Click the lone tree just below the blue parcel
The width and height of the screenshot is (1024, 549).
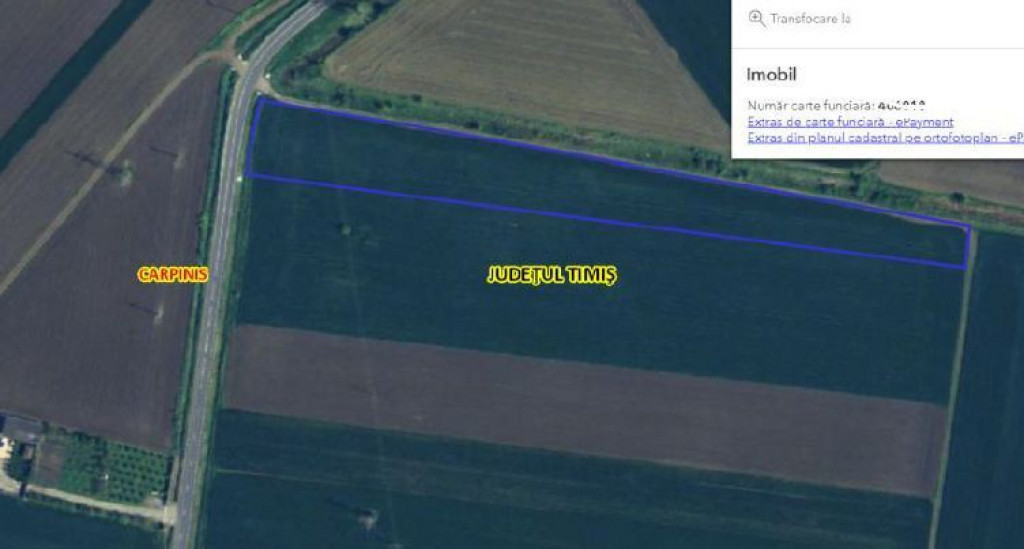pyautogui.click(x=345, y=228)
